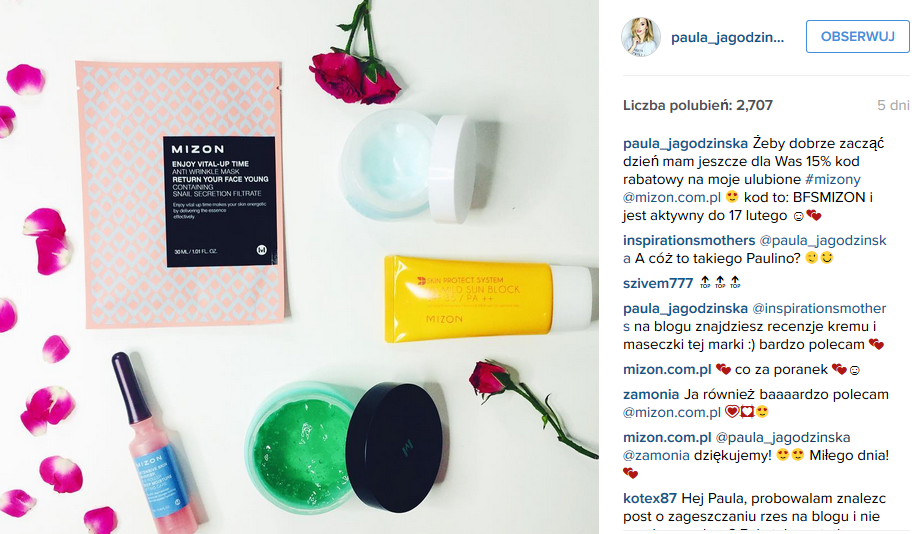Click the green gel jar in photo

coord(300,448)
